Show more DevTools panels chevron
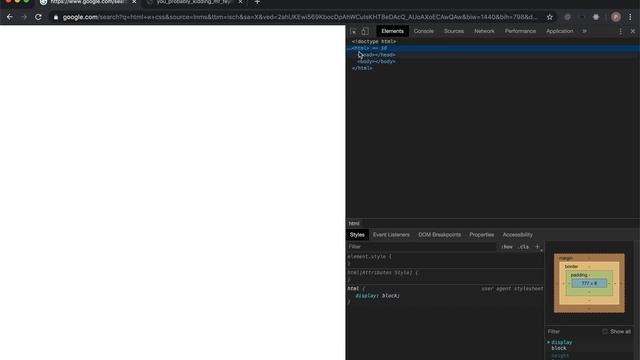This screenshot has height=360, width=640. (584, 31)
